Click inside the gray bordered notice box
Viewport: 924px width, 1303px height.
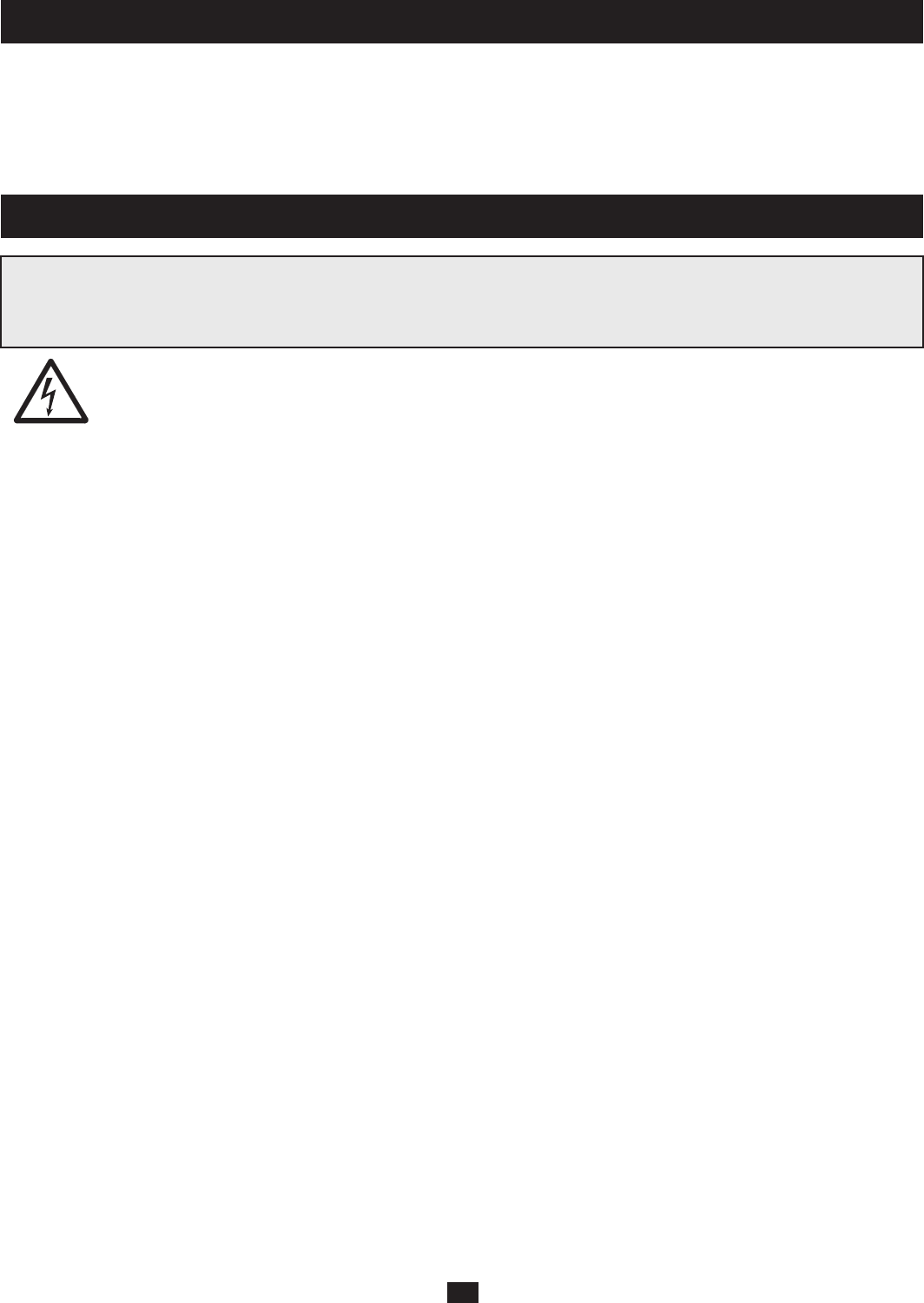(461, 301)
